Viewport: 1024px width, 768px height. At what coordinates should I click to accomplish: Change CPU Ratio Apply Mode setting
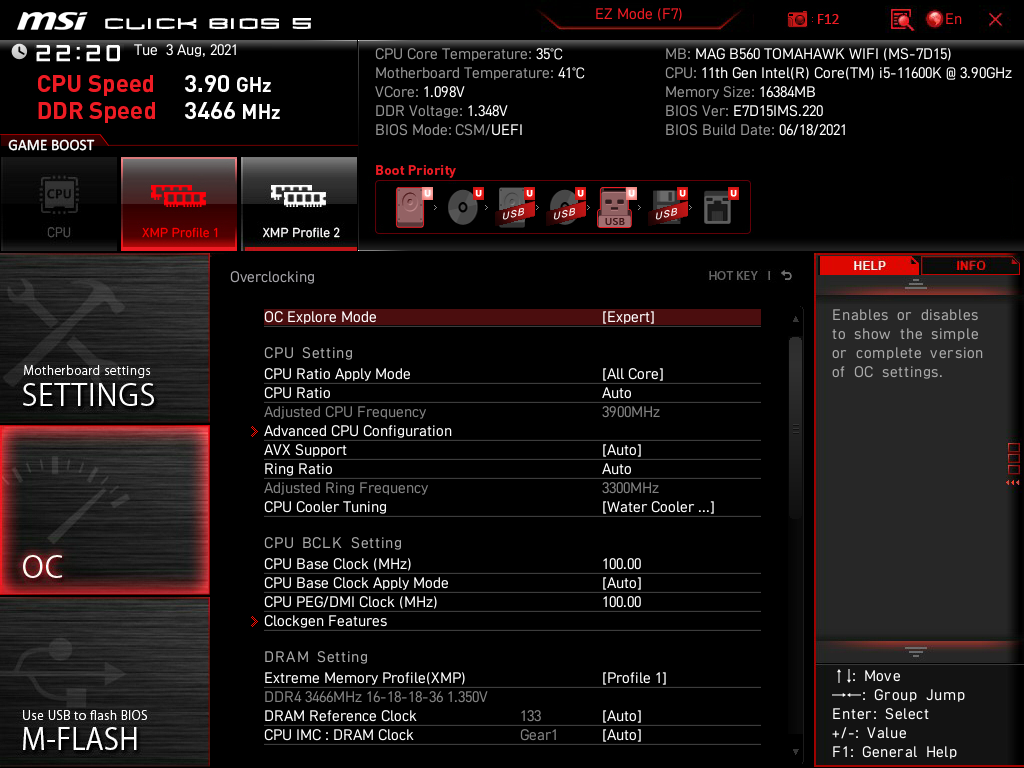(x=512, y=374)
